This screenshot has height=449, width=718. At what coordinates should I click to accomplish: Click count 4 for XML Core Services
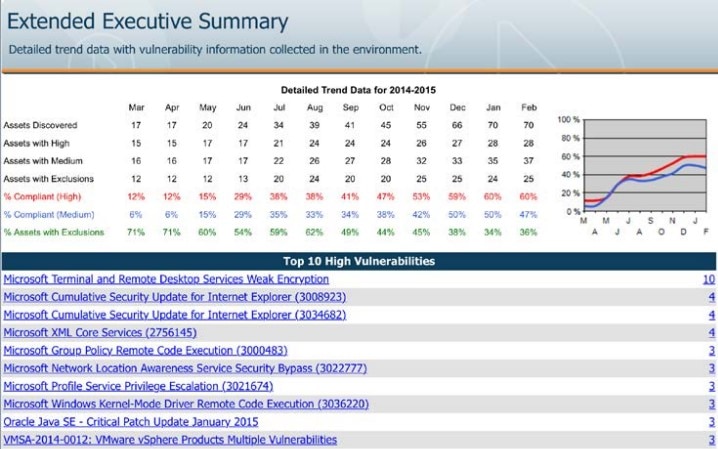coord(712,333)
